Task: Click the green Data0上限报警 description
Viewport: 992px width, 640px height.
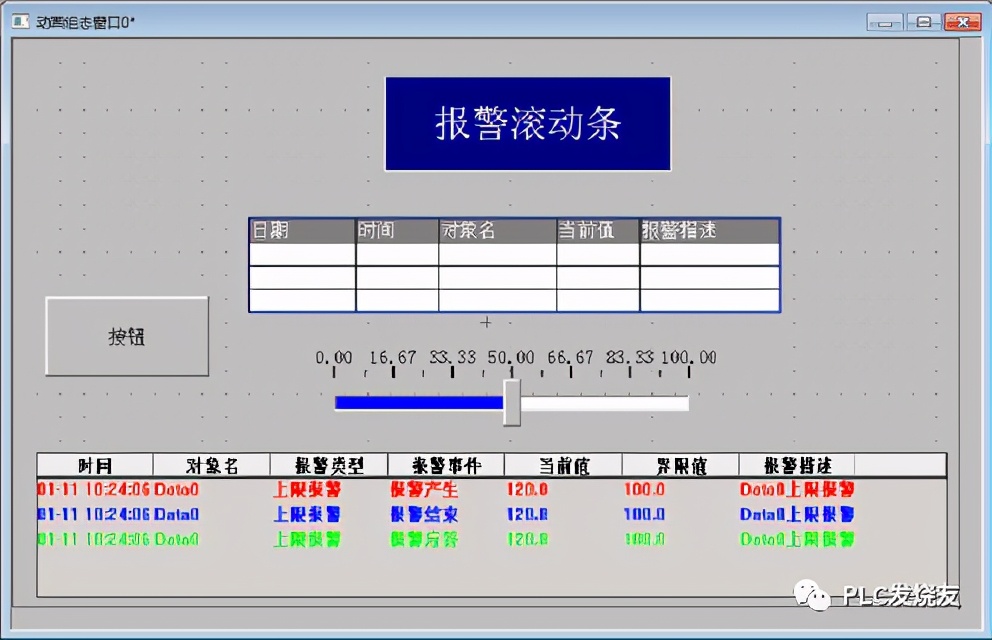Action: (x=797, y=539)
